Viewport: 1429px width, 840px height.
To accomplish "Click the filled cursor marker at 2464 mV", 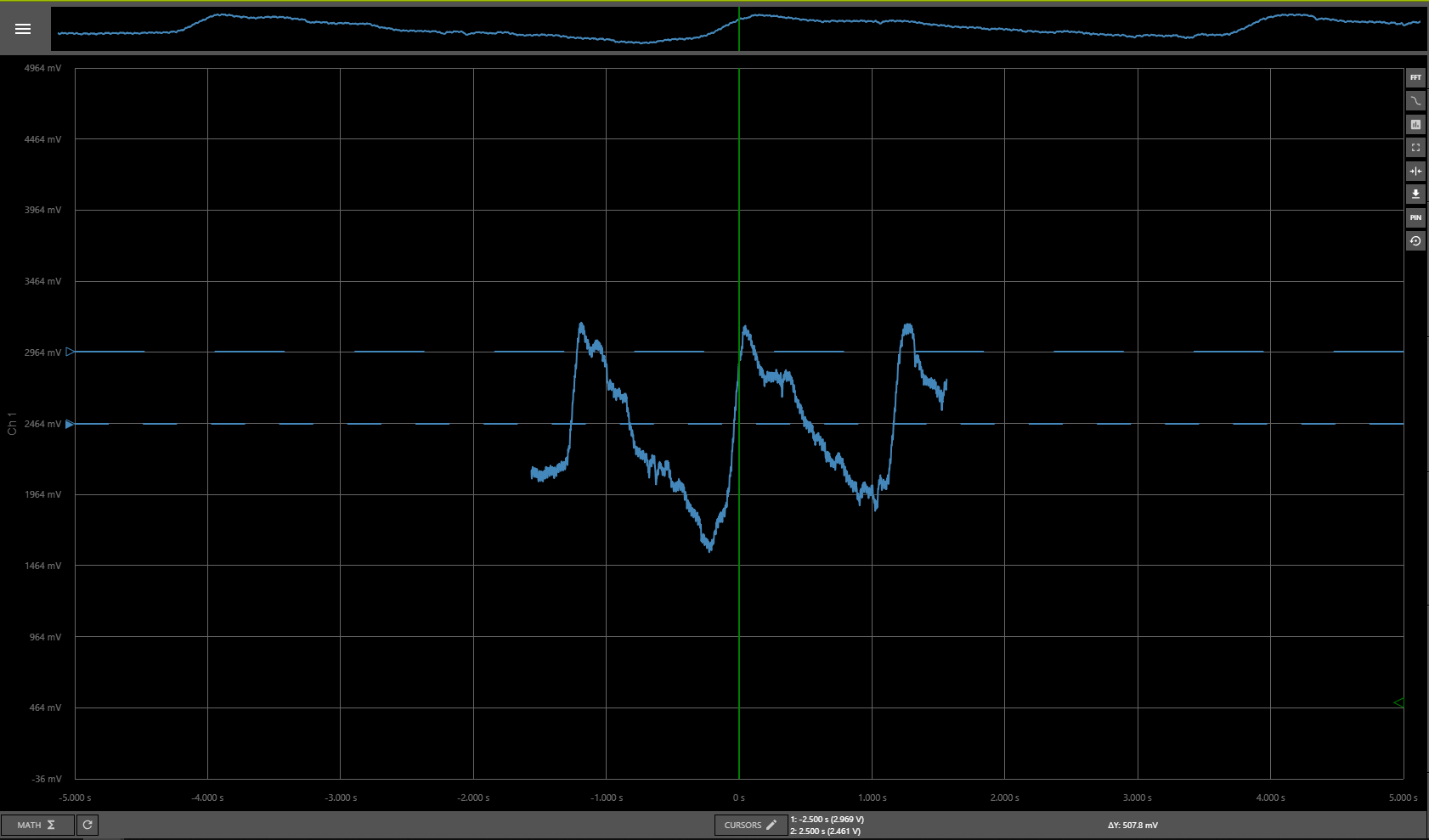I will coord(70,424).
